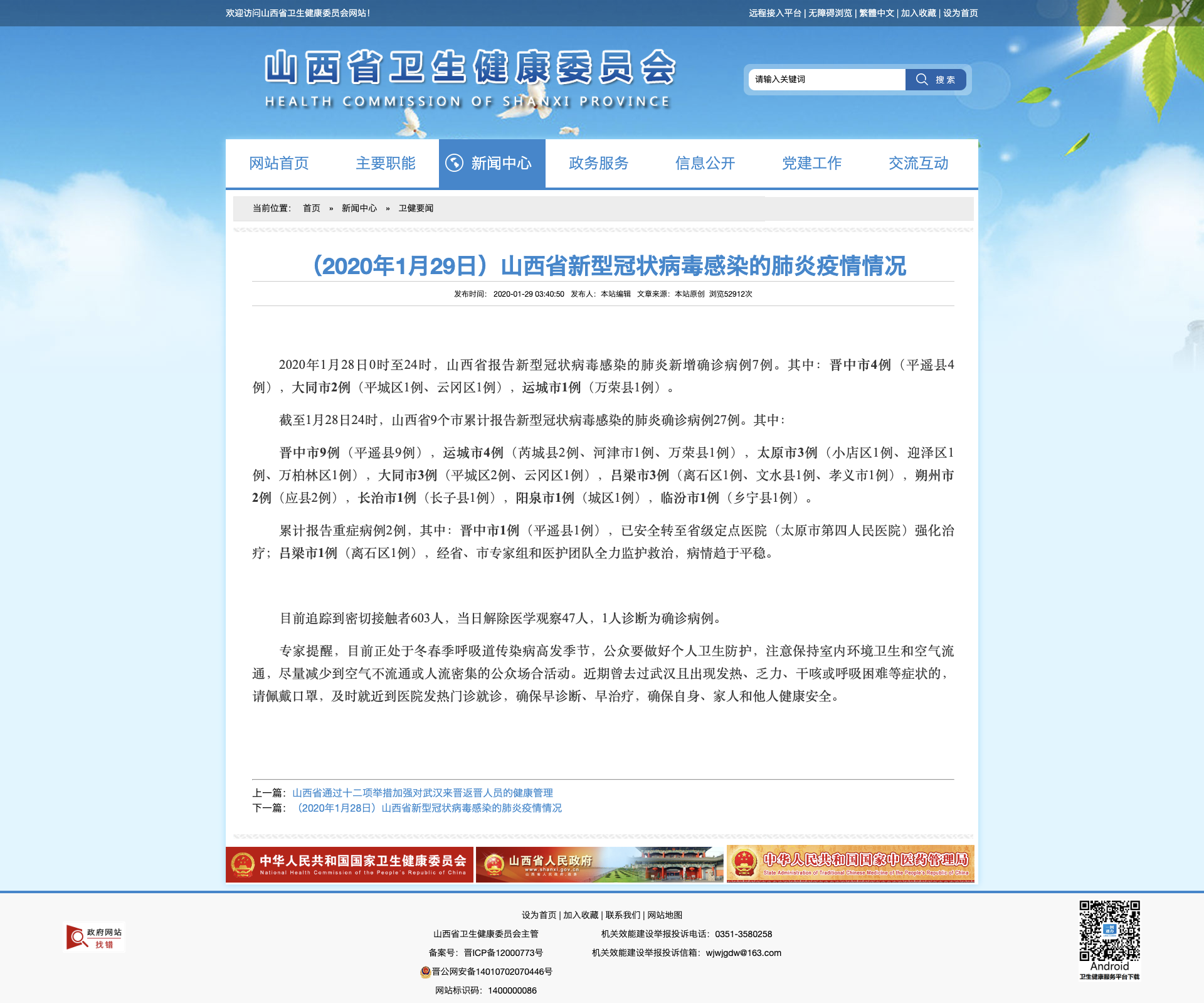The image size is (1204, 1003).
Task: Click the 欢迎访问山西省卫生健康委员会网站 greeting
Action: click(x=298, y=13)
